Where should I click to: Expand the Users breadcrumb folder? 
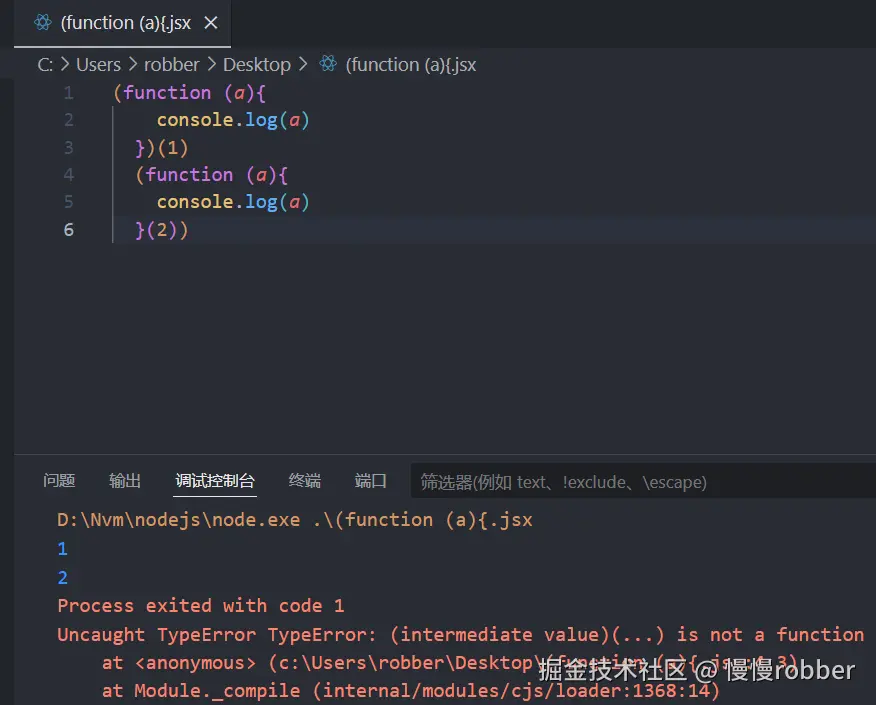(98, 65)
